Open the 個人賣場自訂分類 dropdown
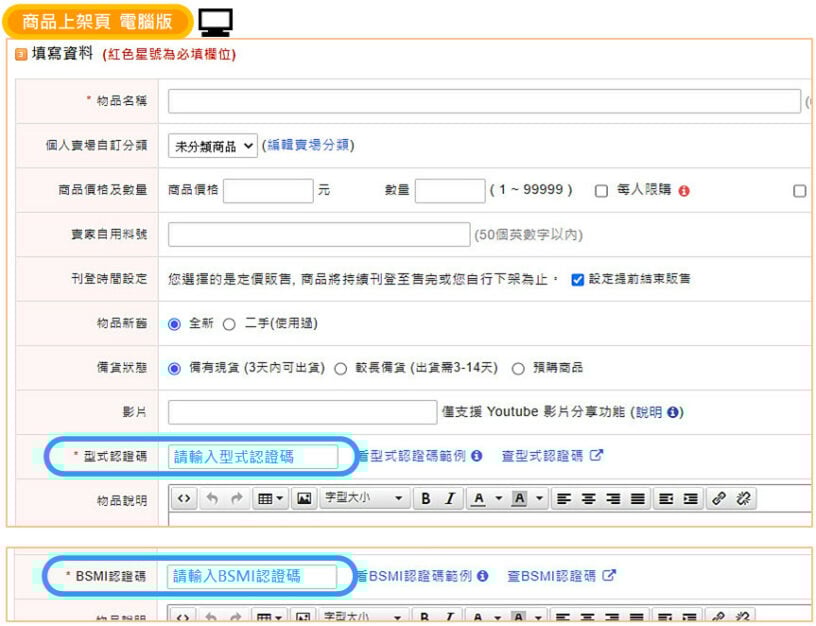816x626 pixels. point(215,145)
